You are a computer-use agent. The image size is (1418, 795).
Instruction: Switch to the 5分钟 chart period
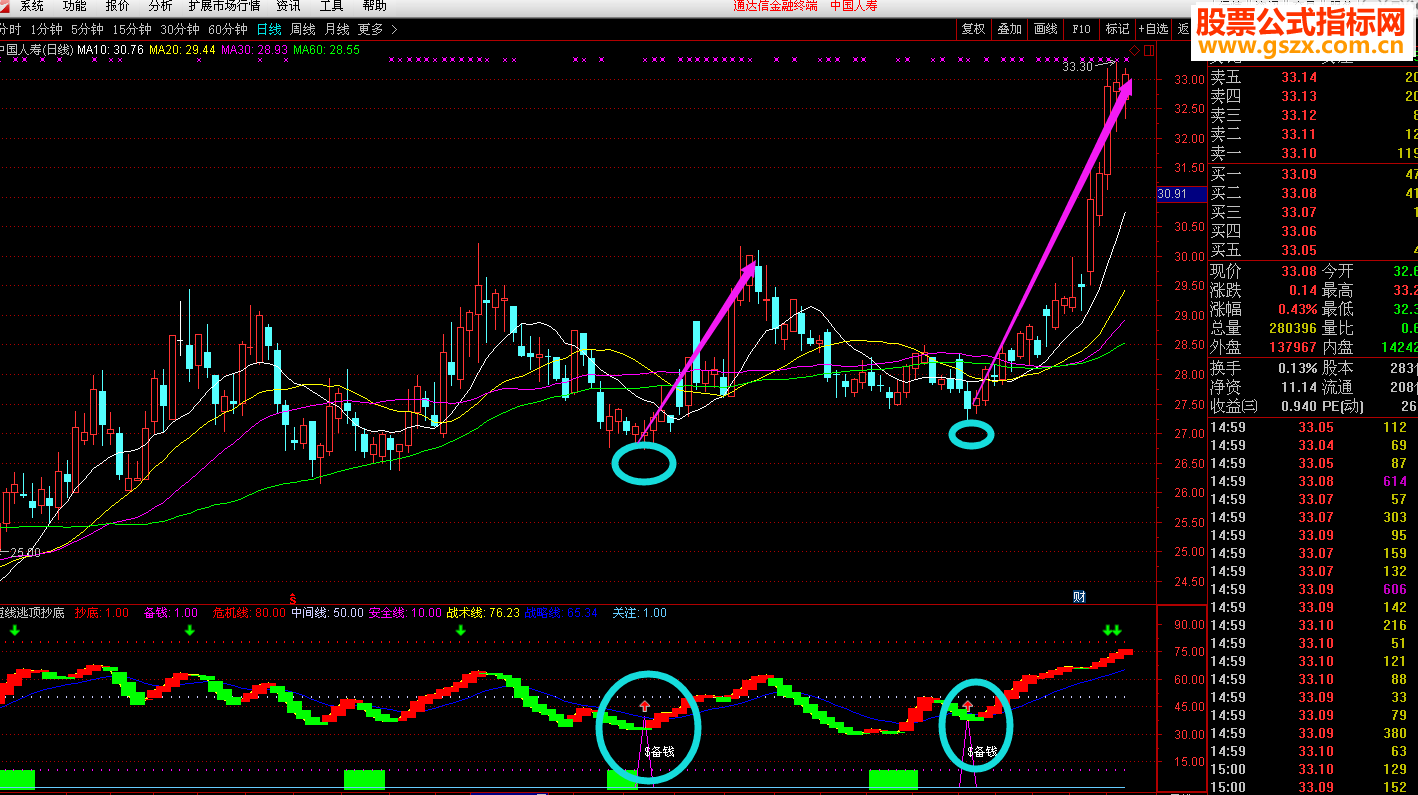click(87, 29)
